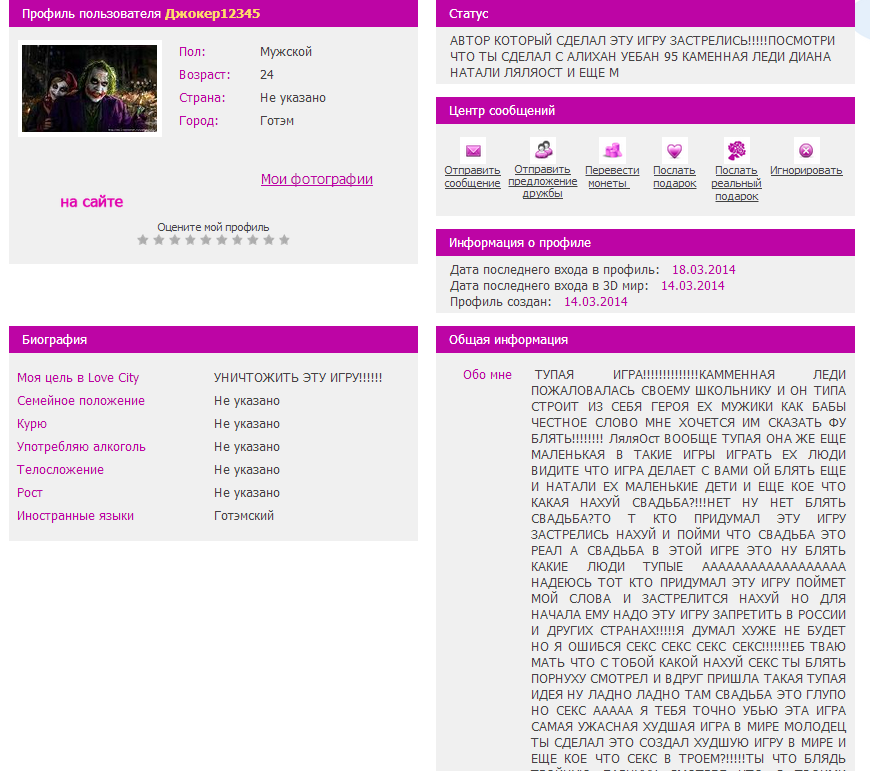This screenshot has width=870, height=771.
Task: Click the username 'Джокер12345' in header
Action: (x=213, y=13)
